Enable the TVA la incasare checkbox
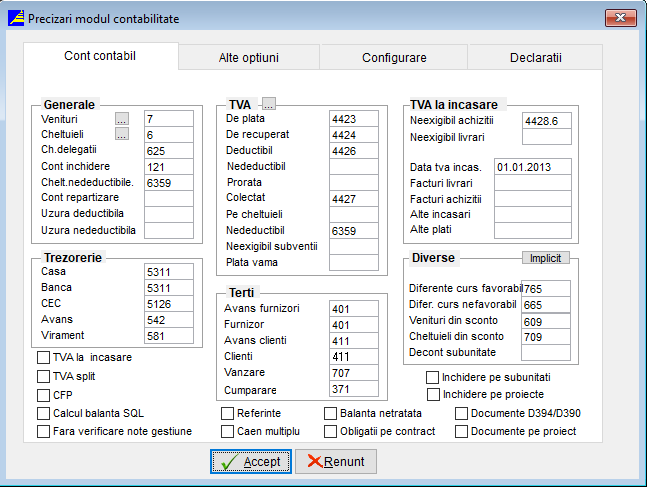 [x=43, y=357]
